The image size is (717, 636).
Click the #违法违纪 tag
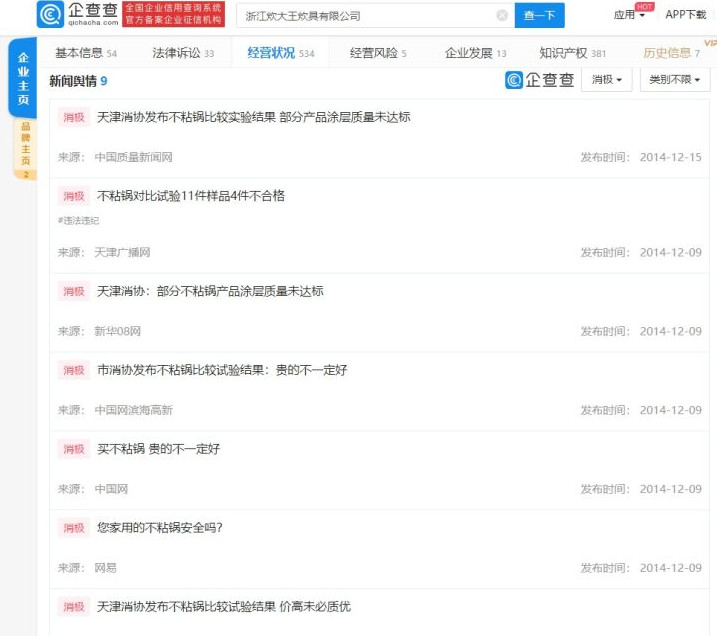tap(78, 220)
